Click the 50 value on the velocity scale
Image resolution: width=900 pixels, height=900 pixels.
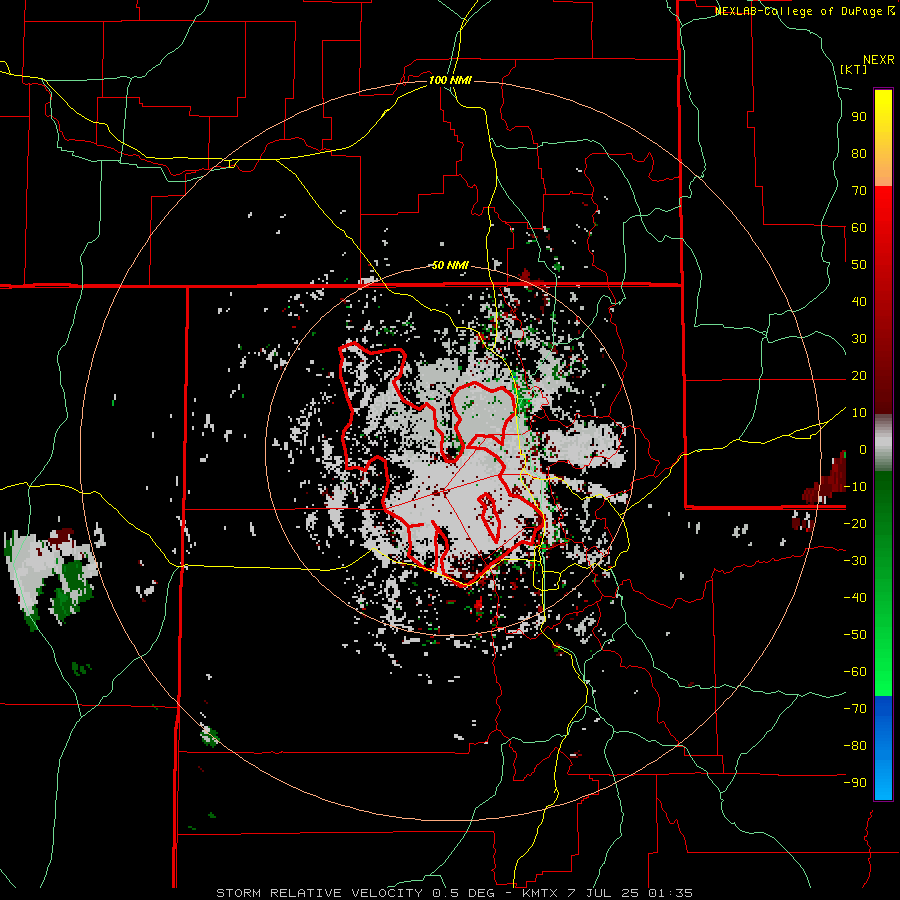tap(859, 265)
